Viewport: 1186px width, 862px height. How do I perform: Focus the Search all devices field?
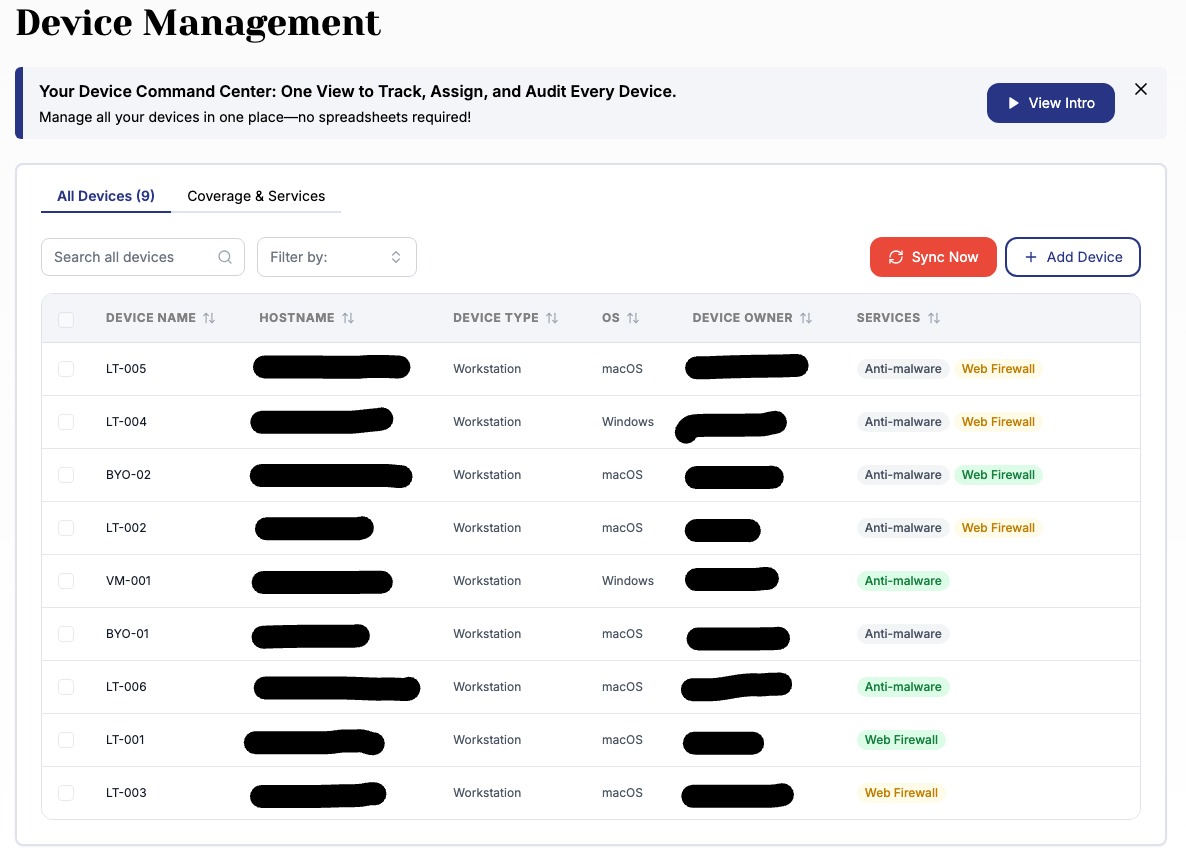click(x=130, y=257)
